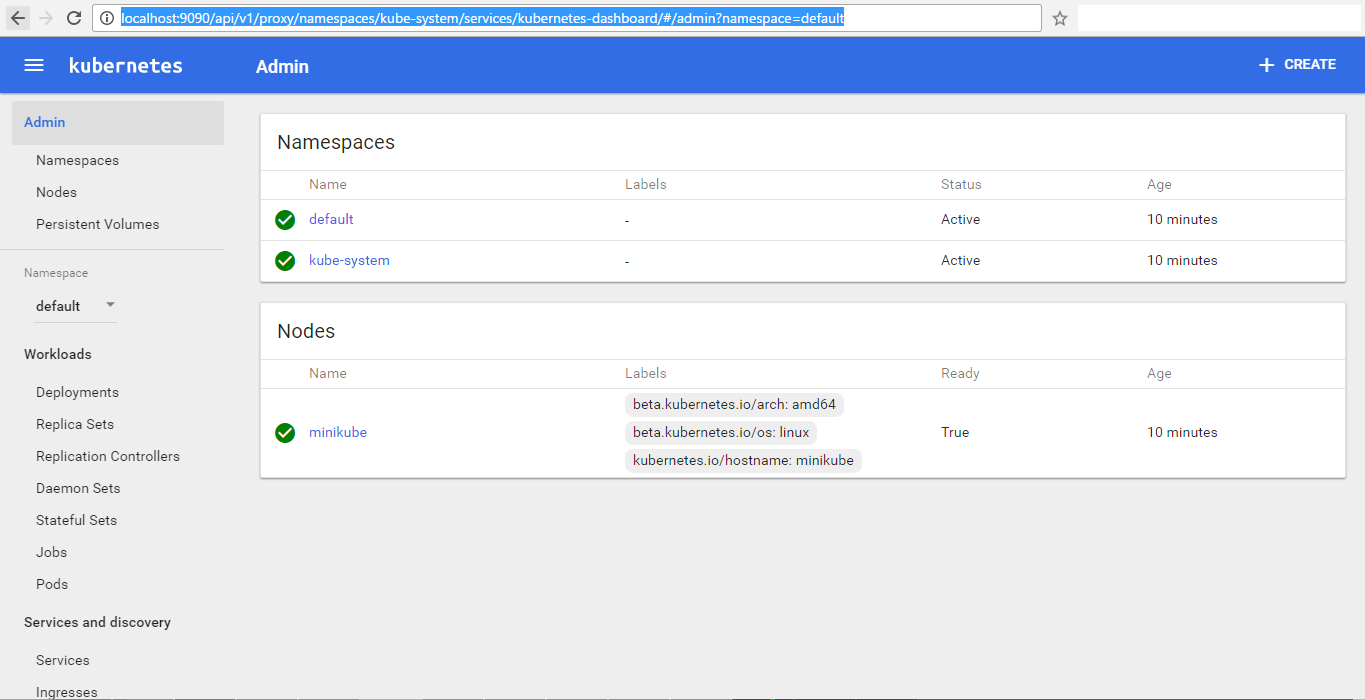Click the label beta.kubernetes.io/os: linux
Screen dimensions: 1365x700
point(721,432)
